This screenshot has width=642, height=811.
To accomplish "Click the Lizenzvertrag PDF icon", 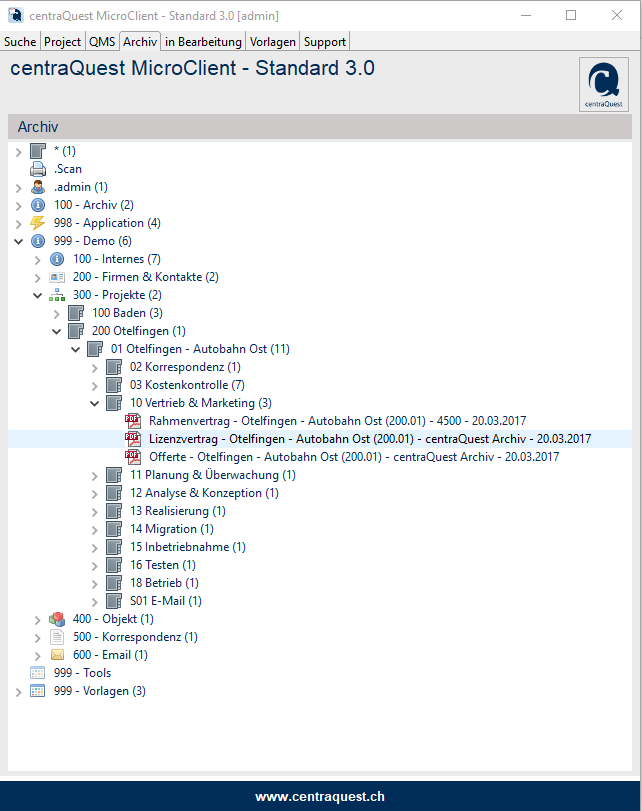I will point(133,439).
